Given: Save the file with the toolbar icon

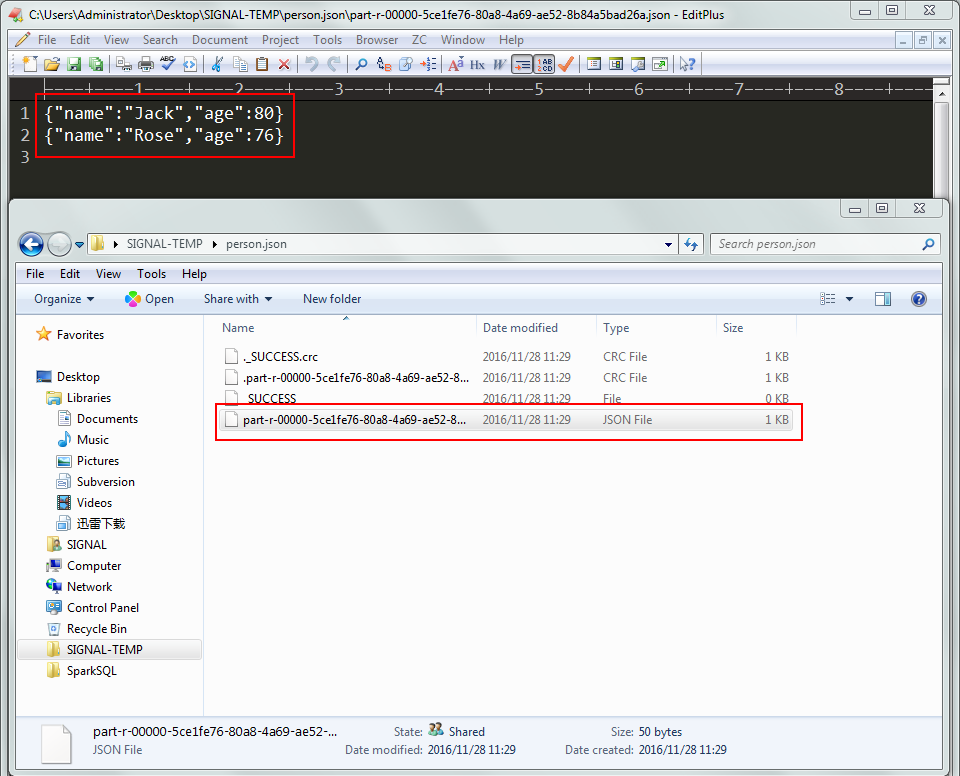Looking at the screenshot, I should click(x=74, y=64).
